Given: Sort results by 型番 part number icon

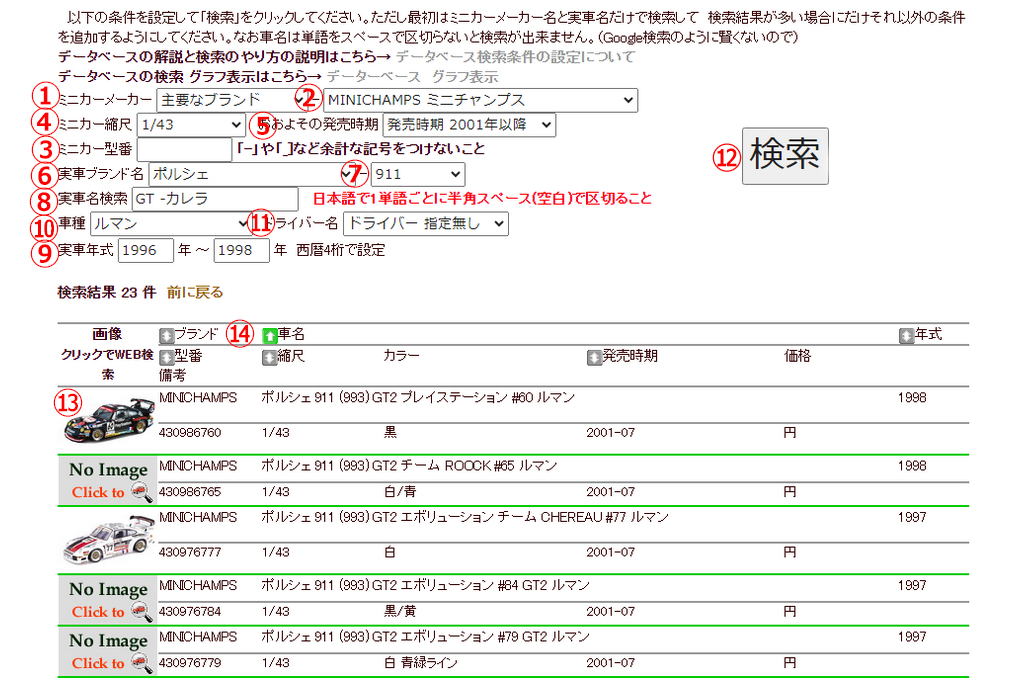Looking at the screenshot, I should click(x=167, y=357).
